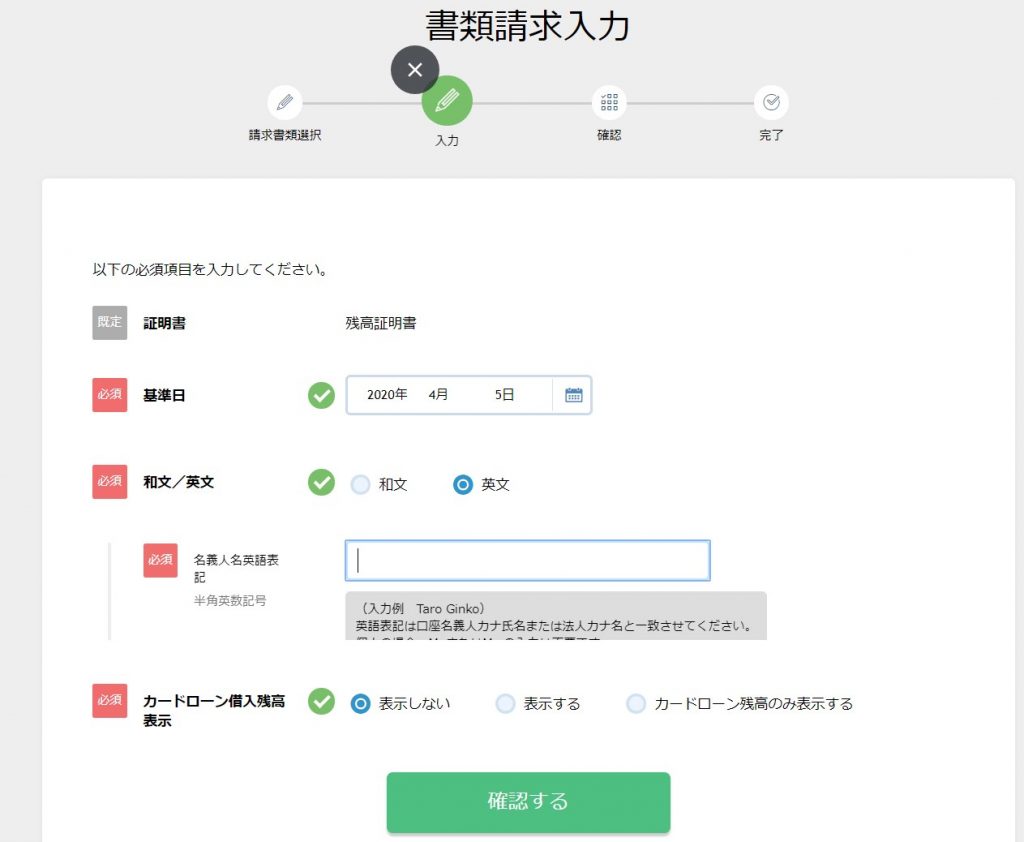Click the 確認 grid step icon
Viewport: 1024px width, 842px height.
(609, 102)
